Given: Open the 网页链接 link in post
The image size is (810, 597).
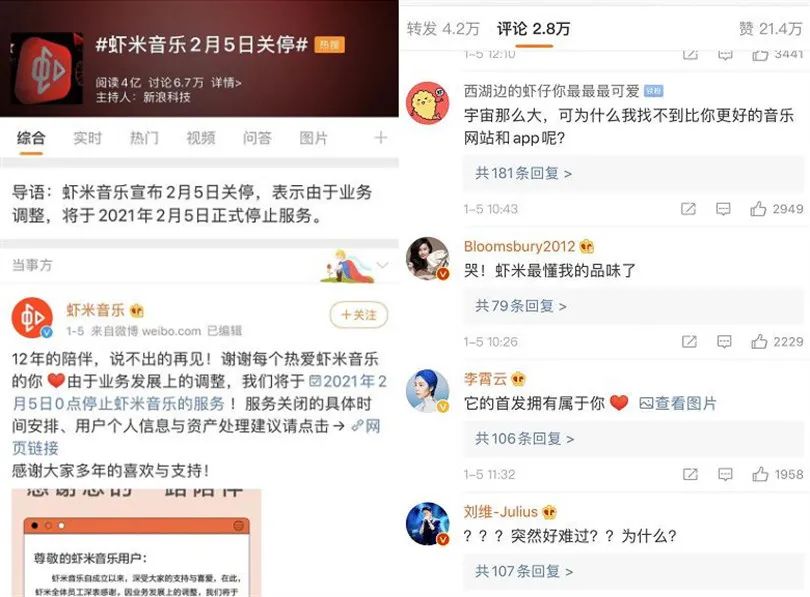Looking at the screenshot, I should 196,437.
